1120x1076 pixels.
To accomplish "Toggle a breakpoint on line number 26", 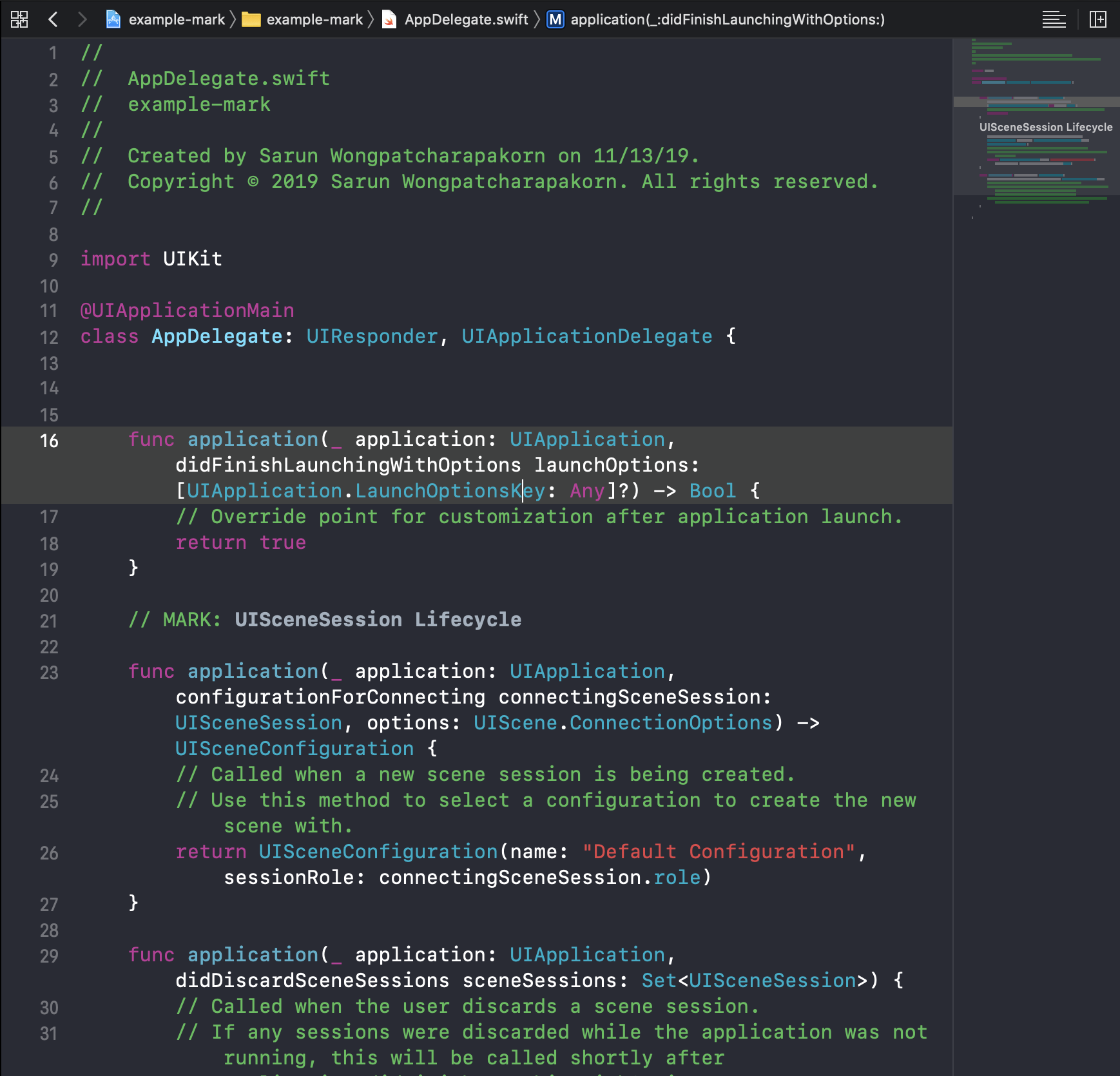I will (49, 852).
